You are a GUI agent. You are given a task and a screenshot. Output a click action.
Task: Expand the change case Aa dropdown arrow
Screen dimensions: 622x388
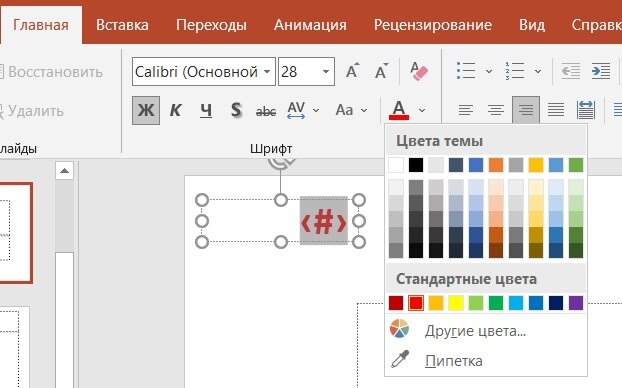pos(364,111)
